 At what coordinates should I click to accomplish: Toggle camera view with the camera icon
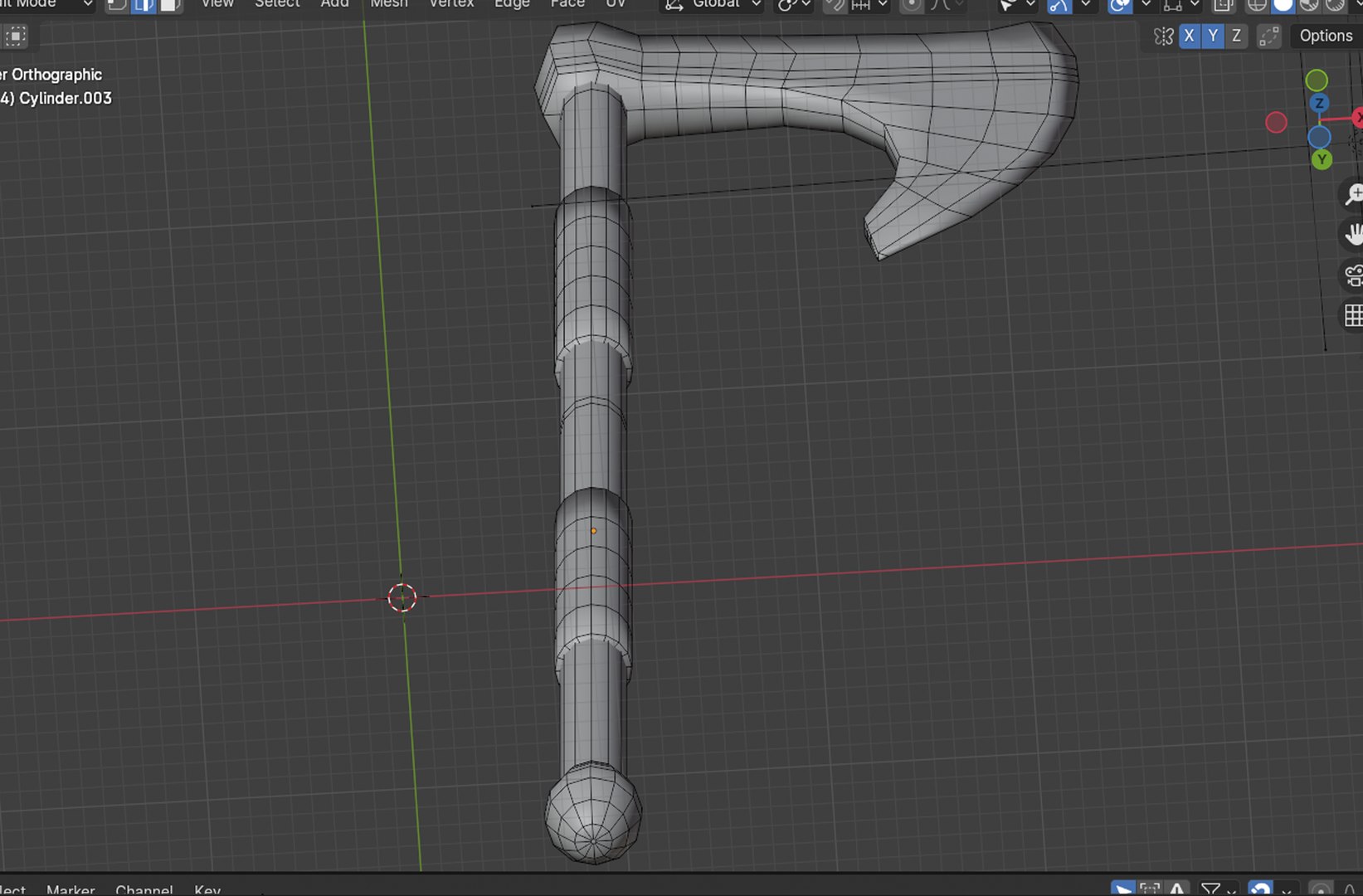pyautogui.click(x=1353, y=275)
